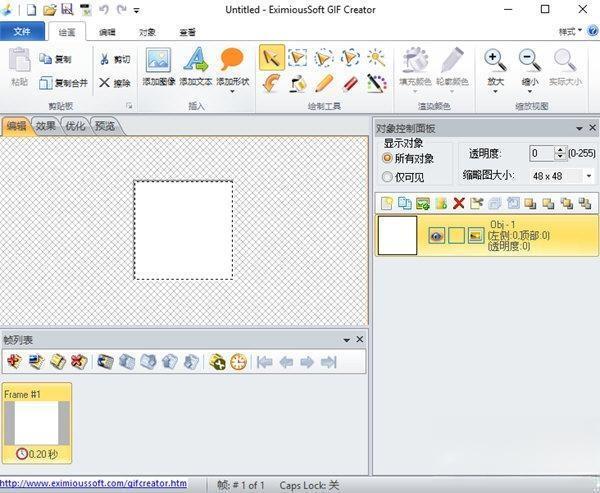Click the white square on the canvas

coord(183,230)
